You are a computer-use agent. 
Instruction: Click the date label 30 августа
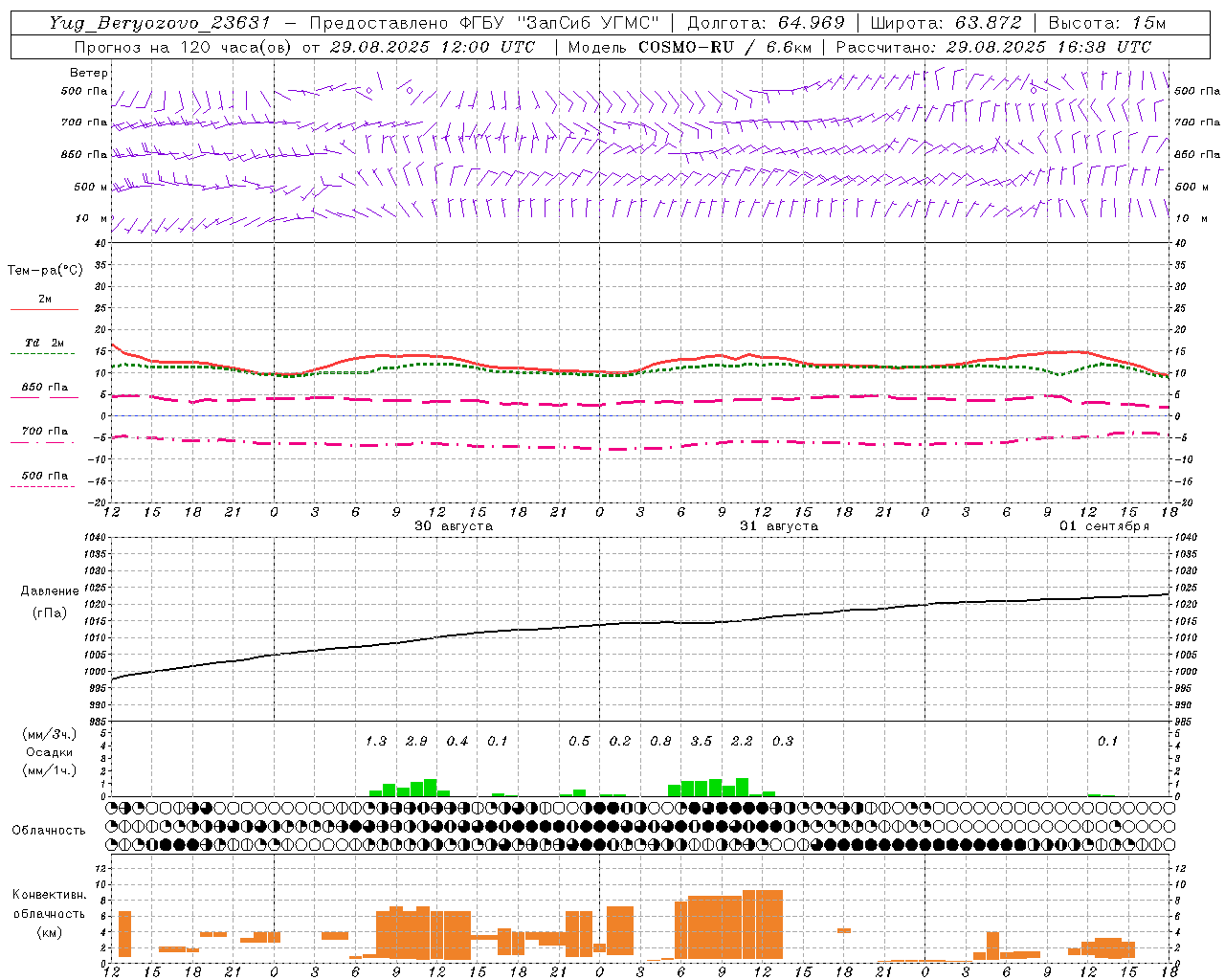pyautogui.click(x=454, y=526)
